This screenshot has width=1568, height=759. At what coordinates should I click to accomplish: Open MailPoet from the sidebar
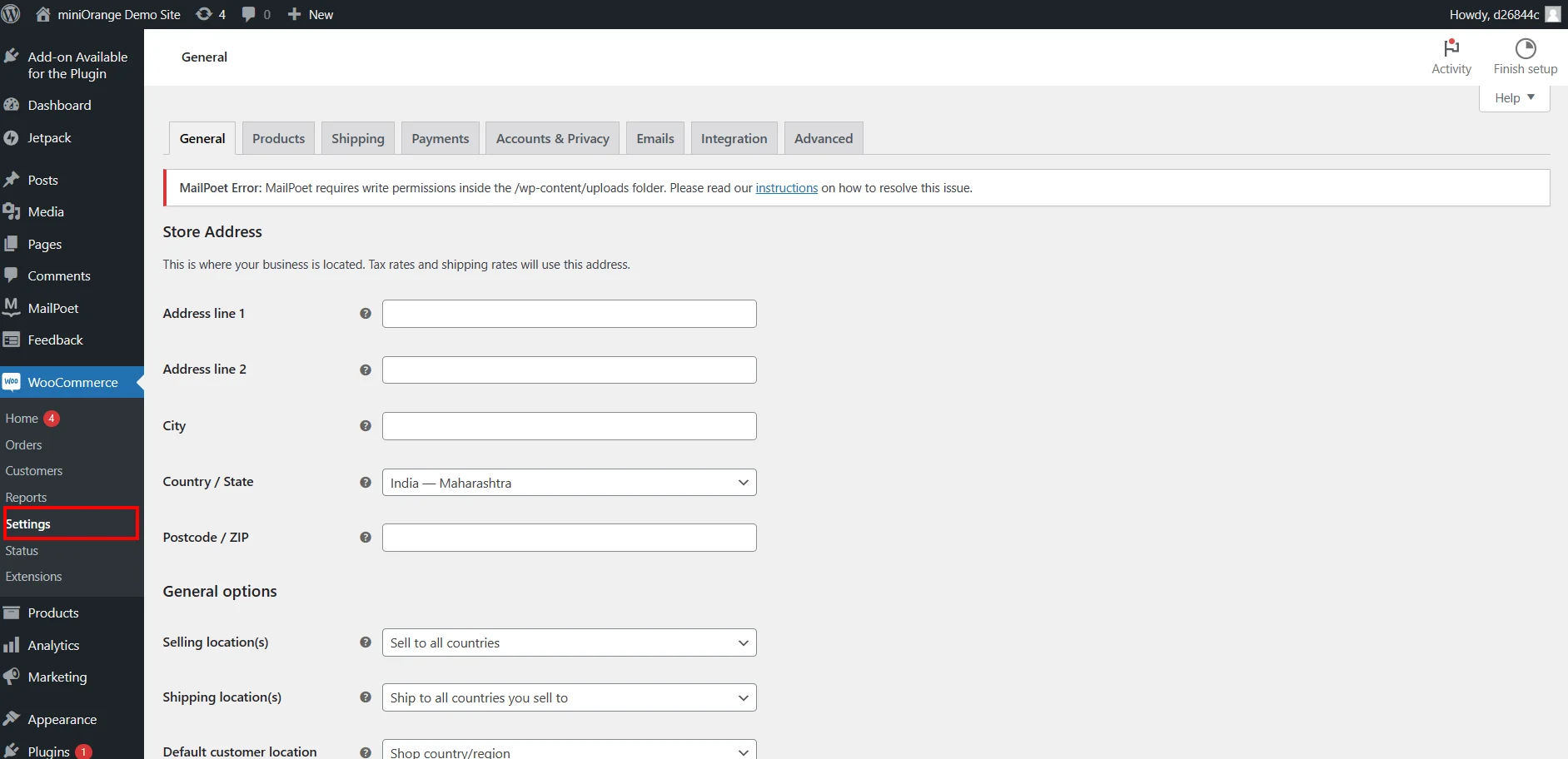pos(52,307)
